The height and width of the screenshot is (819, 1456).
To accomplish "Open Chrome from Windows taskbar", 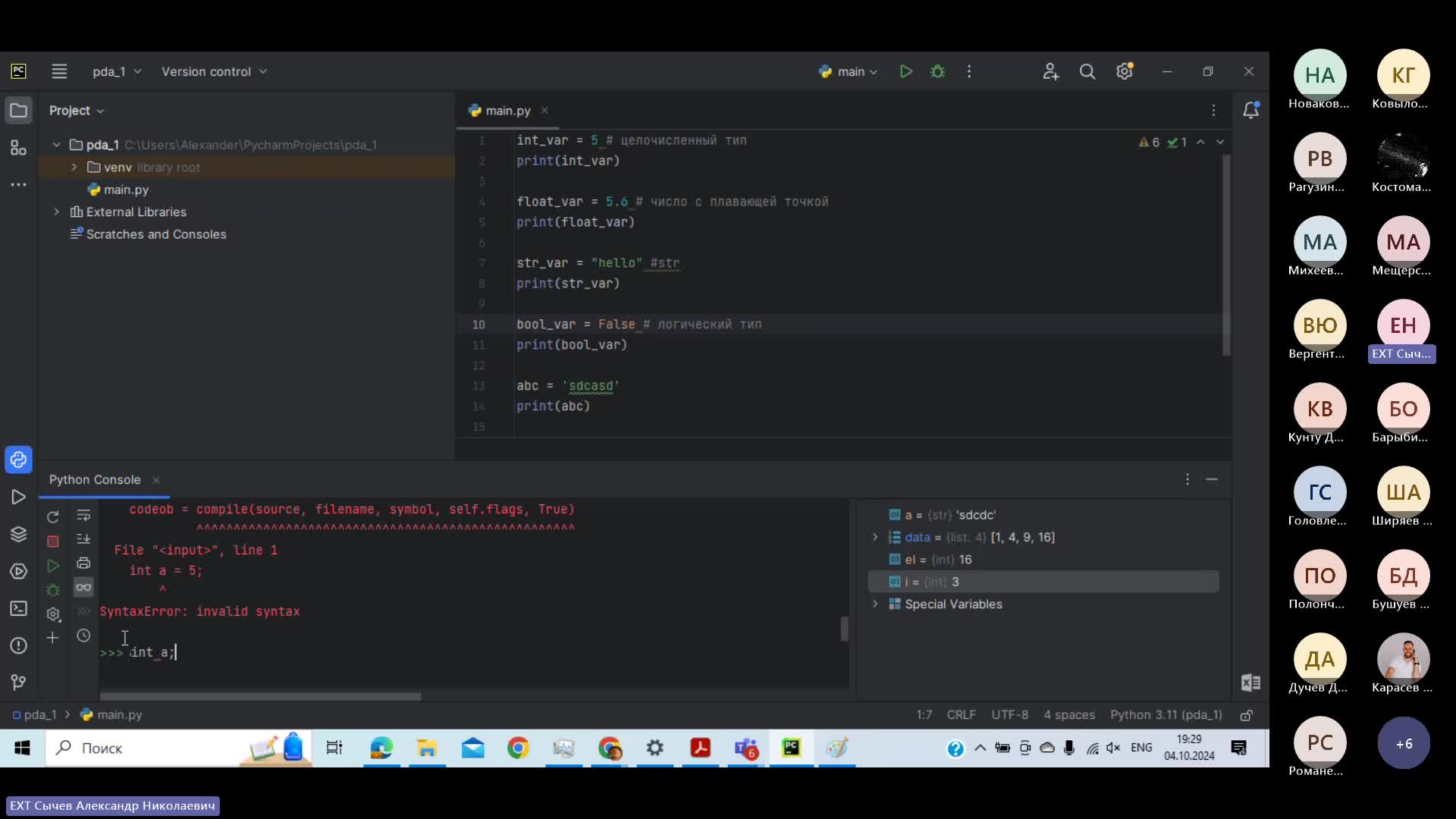I will (x=519, y=748).
